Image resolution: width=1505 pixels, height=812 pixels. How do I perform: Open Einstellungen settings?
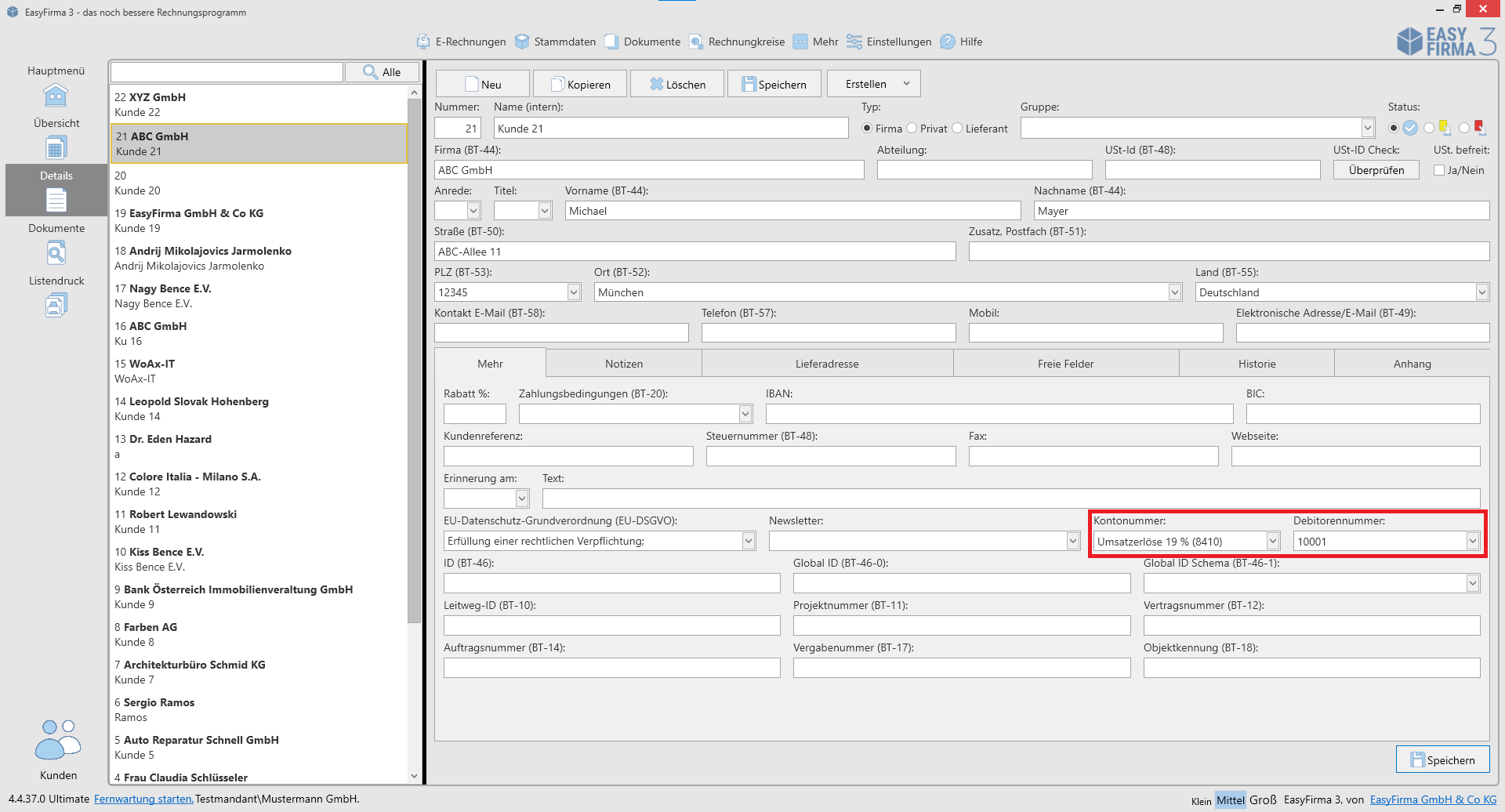(890, 42)
